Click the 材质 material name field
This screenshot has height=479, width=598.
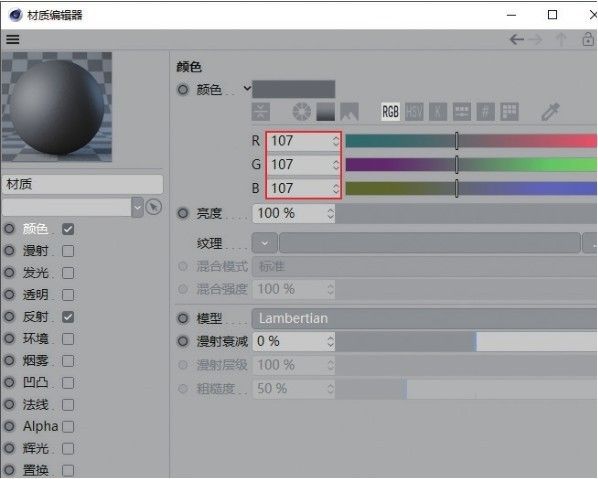coord(83,185)
